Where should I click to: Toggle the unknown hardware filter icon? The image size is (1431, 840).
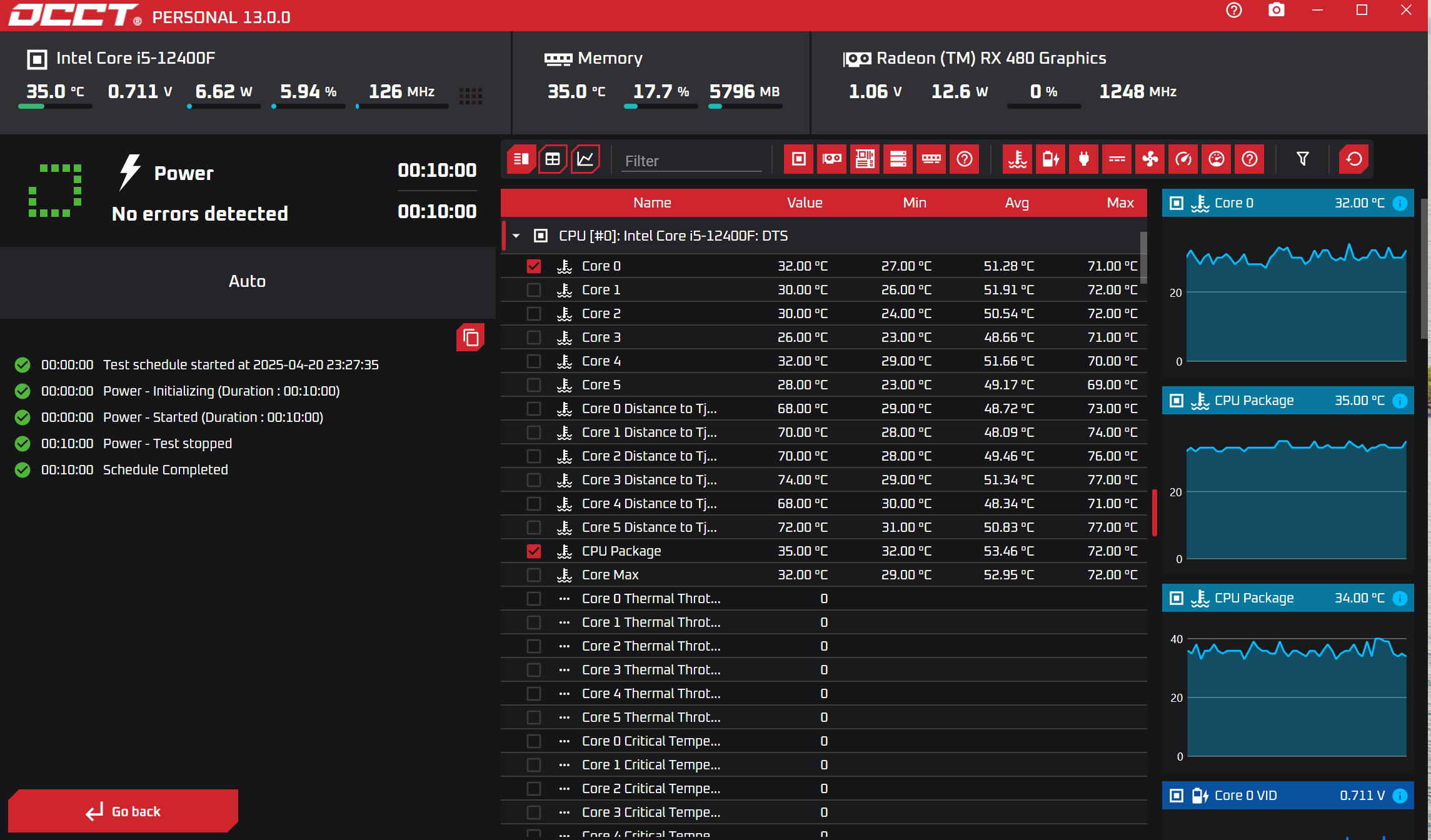click(964, 159)
